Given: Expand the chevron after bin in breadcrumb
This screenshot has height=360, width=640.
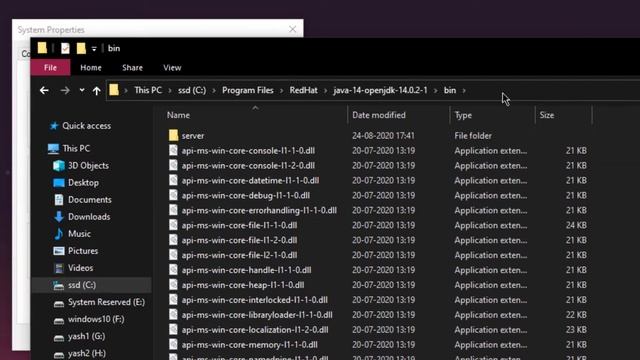Looking at the screenshot, I should (464, 91).
